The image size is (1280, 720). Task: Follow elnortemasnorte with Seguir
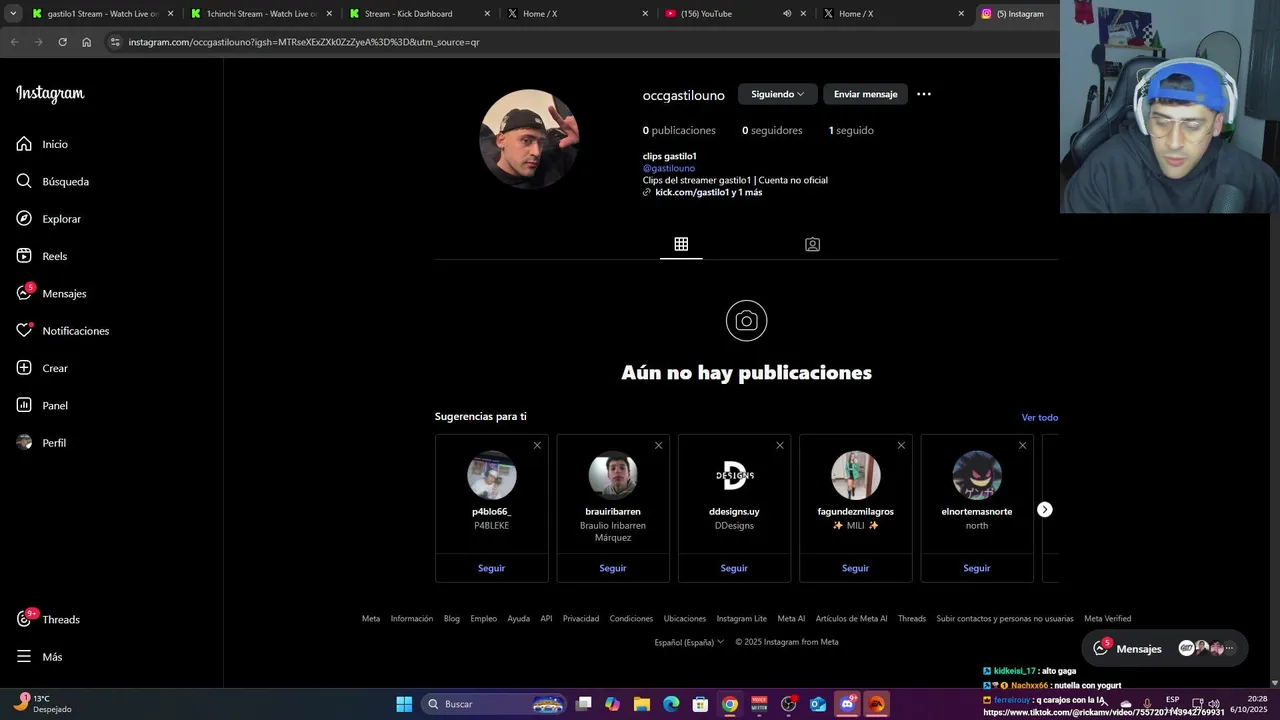click(977, 568)
